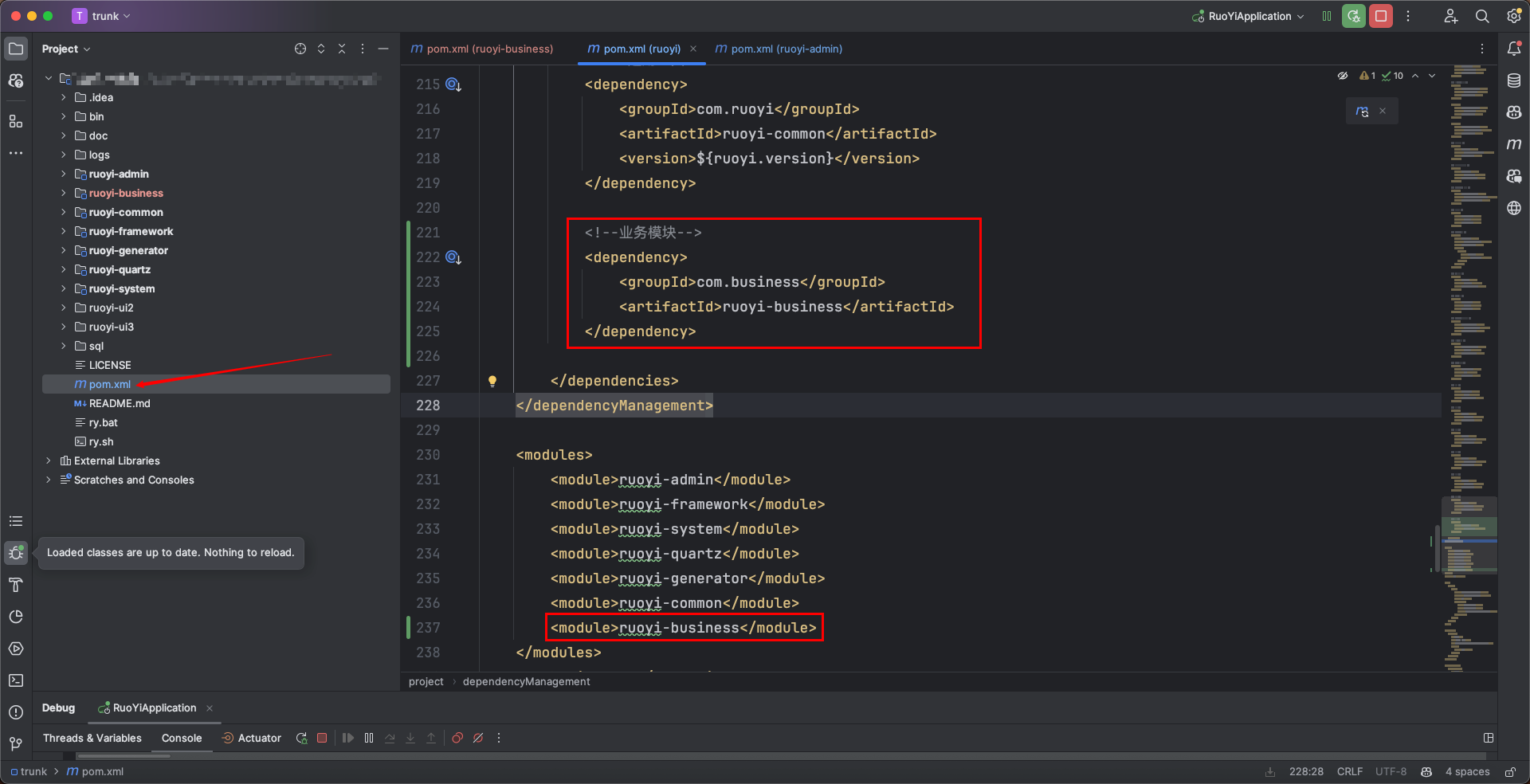
Task: Open the 4 spaces indent selector
Action: point(1468,772)
